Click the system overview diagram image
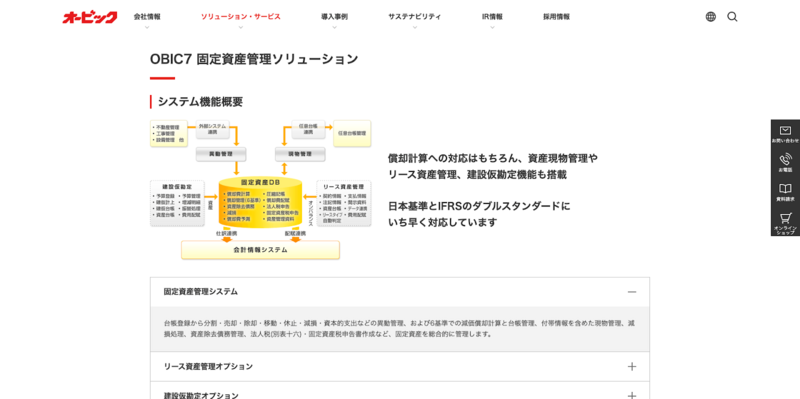 click(261, 190)
